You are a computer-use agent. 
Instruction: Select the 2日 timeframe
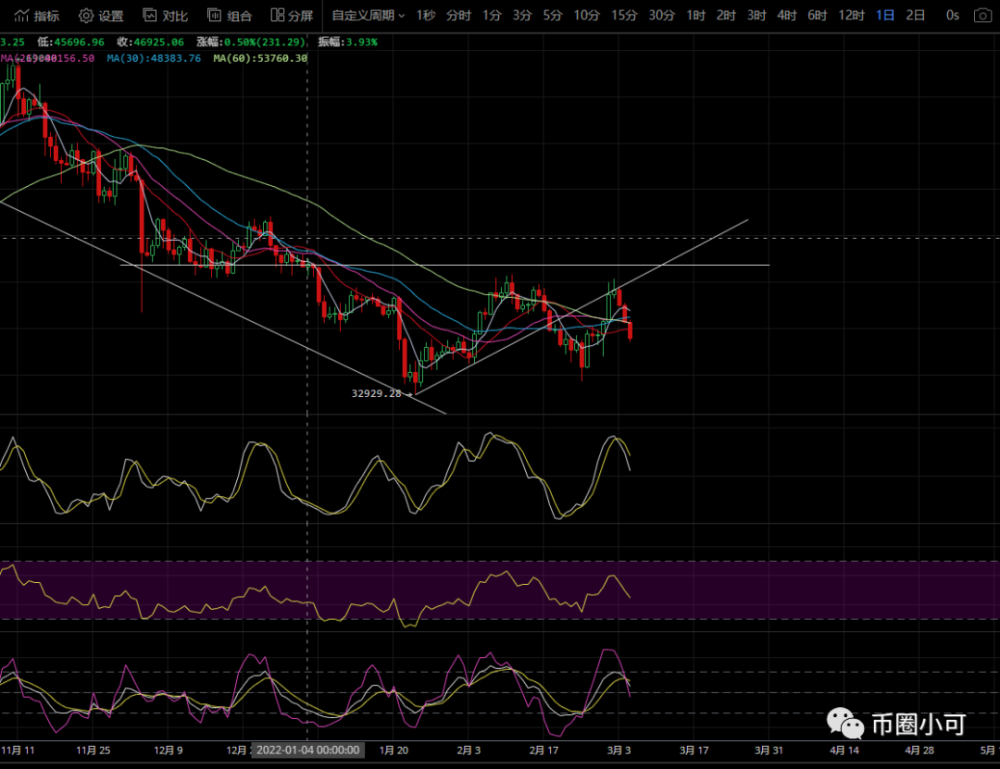coord(915,15)
